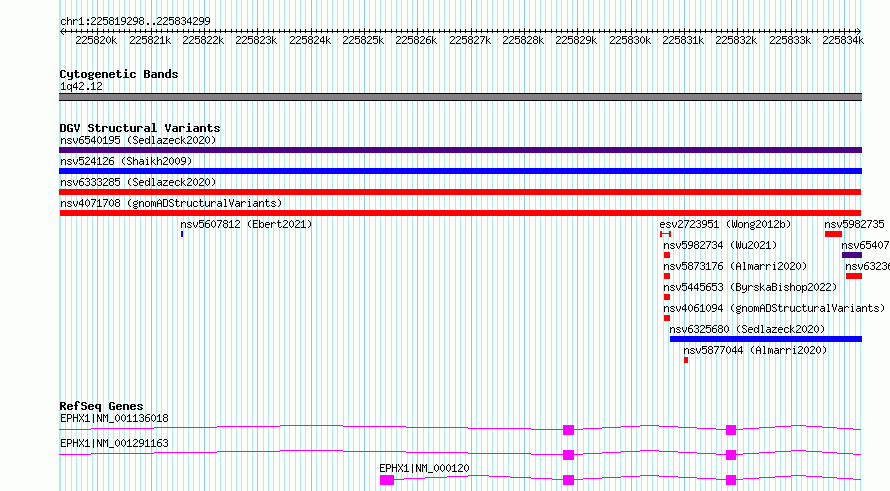Click the 1q42.12 band name text
Viewport: 890px width, 491px height.
(81, 86)
